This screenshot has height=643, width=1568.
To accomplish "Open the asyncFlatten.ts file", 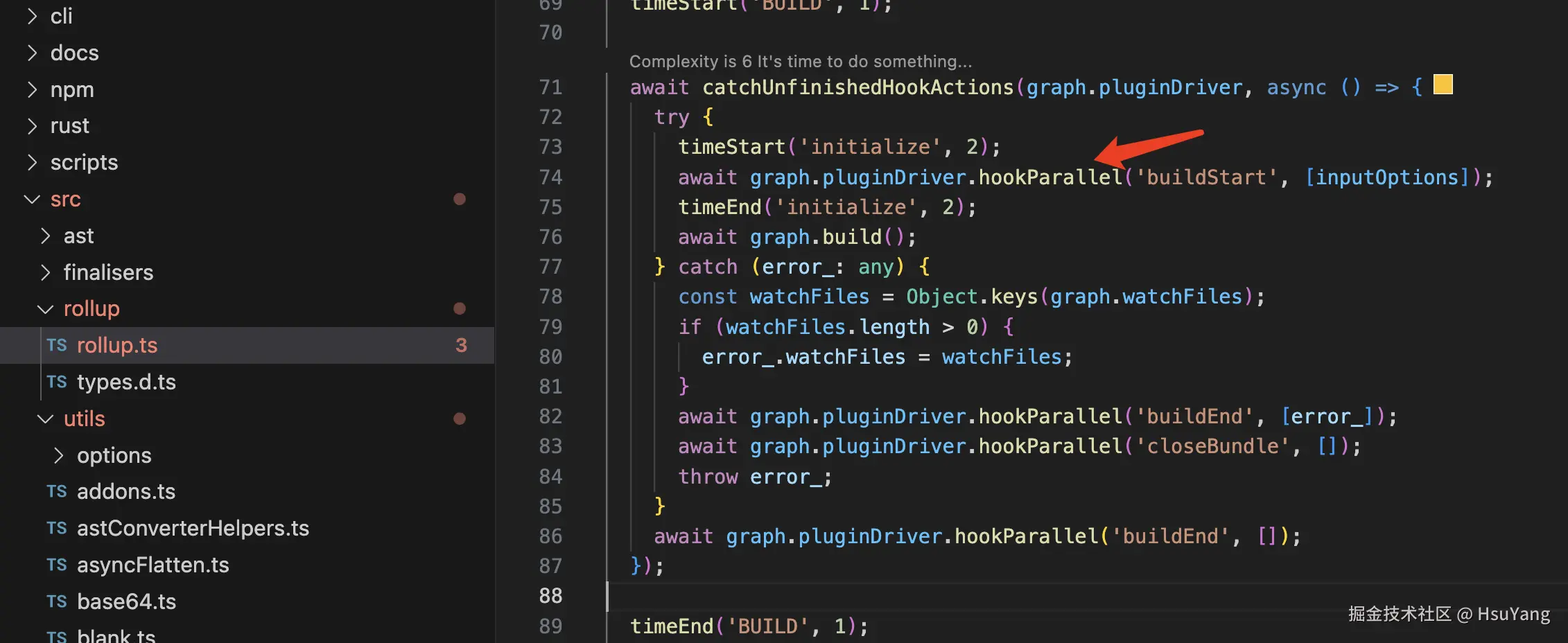I will 153,565.
